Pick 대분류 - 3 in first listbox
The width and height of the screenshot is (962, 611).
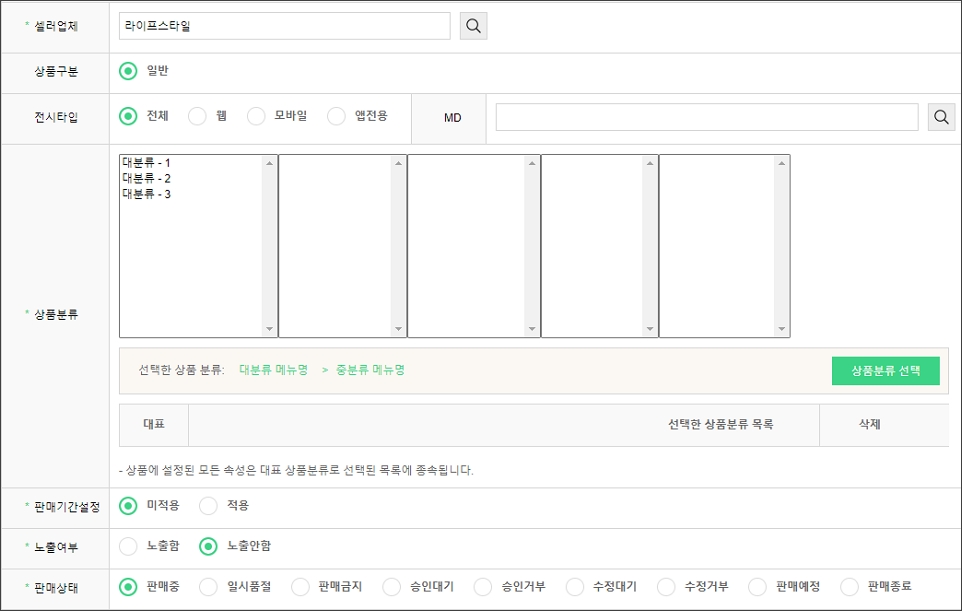click(x=146, y=195)
